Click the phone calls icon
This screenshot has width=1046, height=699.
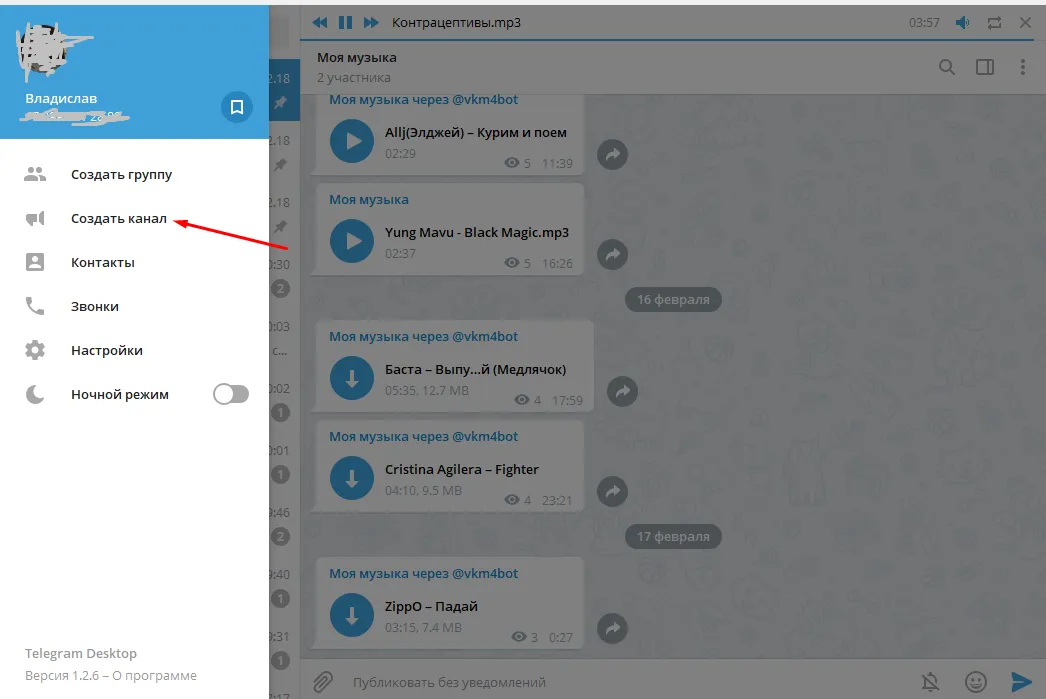[x=35, y=306]
